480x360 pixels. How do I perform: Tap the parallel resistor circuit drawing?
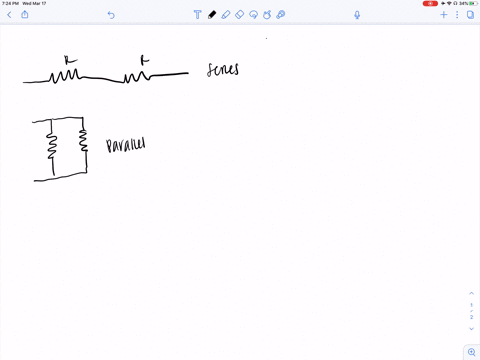pos(60,149)
